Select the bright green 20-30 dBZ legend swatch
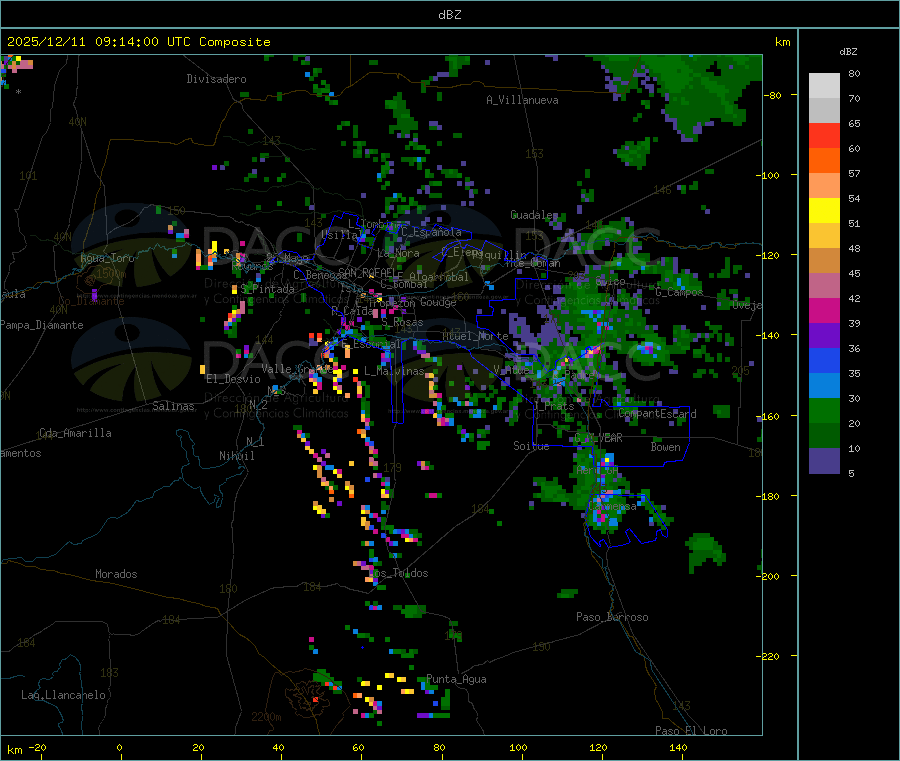Image resolution: width=900 pixels, height=761 pixels. [824, 410]
